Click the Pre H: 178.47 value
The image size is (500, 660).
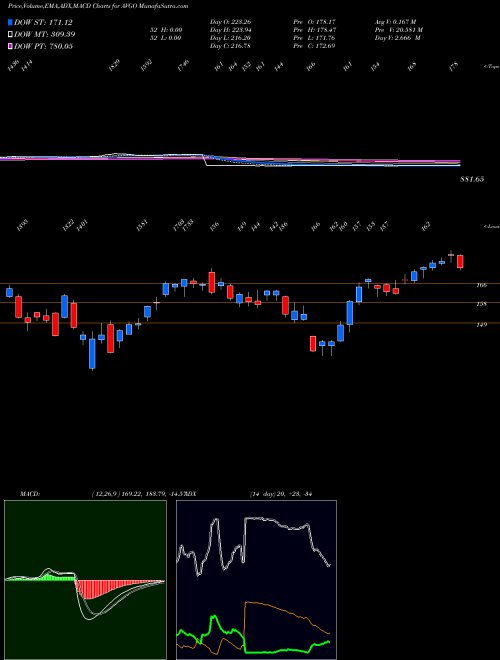[x=315, y=29]
